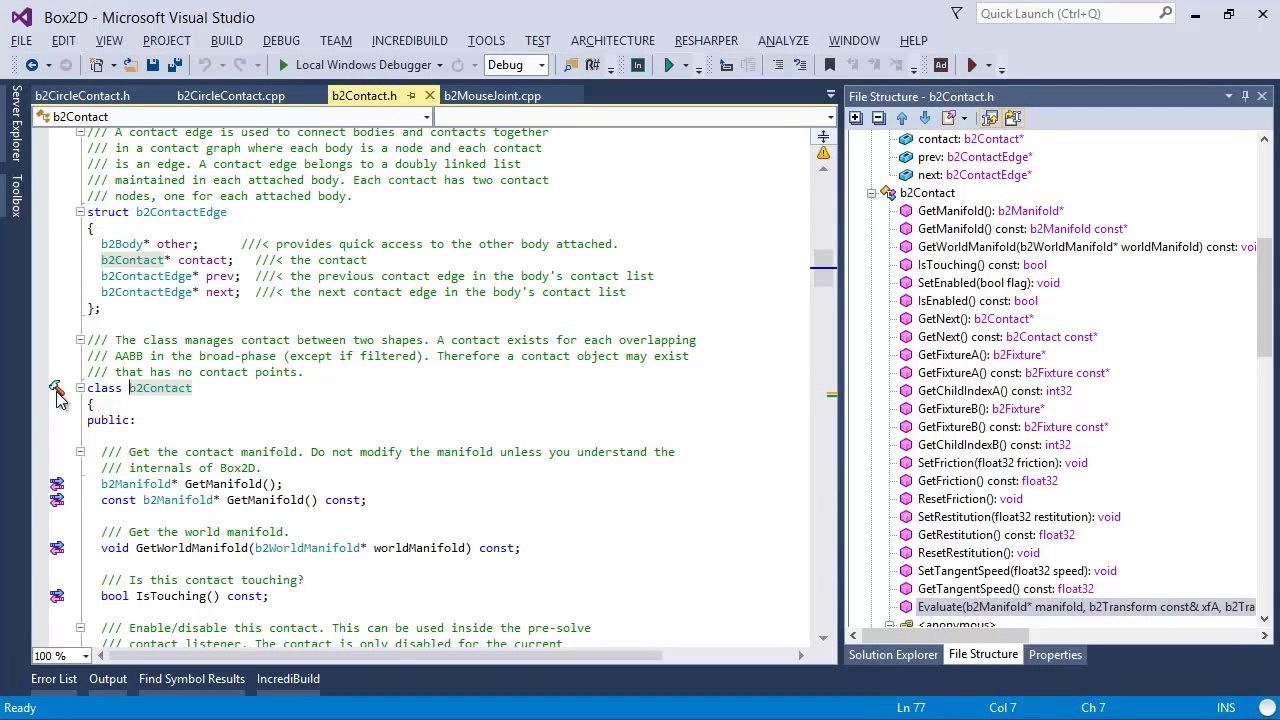Click the IncrediBuild 'In' toolbar icon

pos(637,65)
